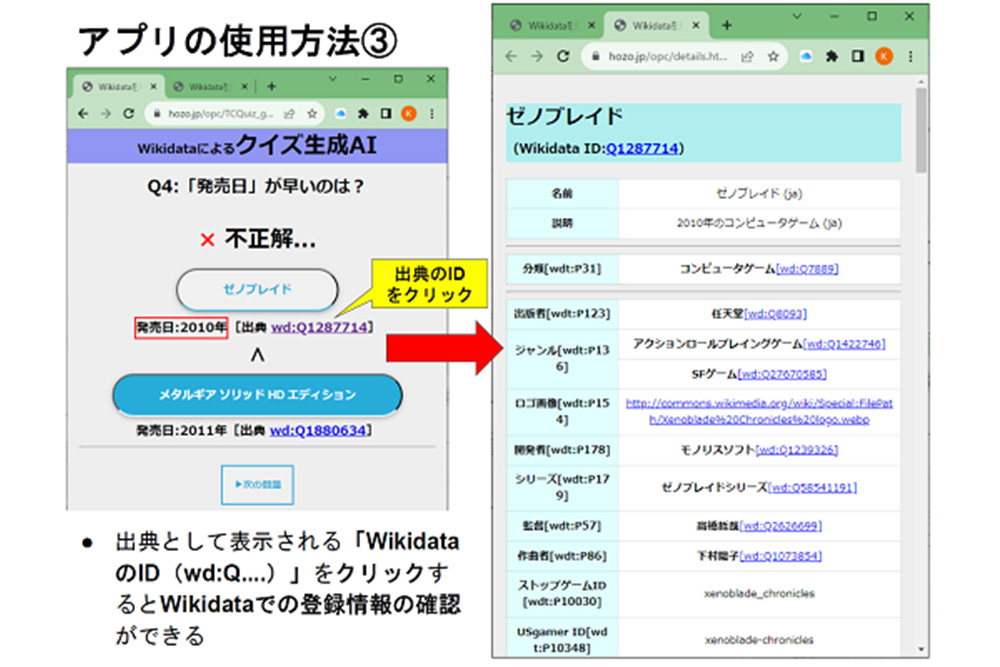Open Wikidata ID Q1287714 header link
1000x667 pixels.
click(642, 149)
